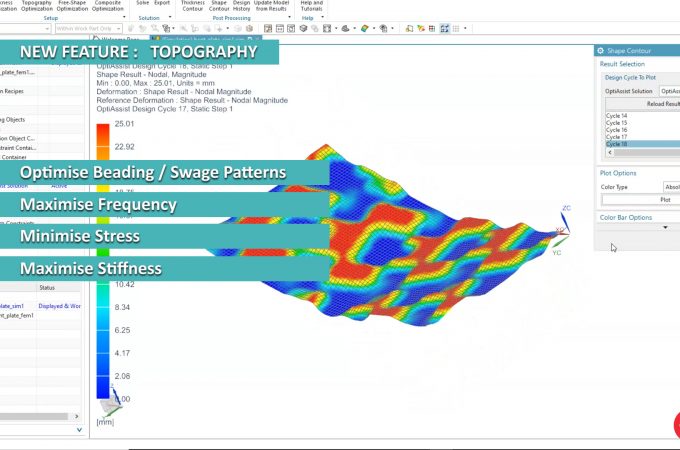Open the arrow beside the fit-view frame icon
Image resolution: width=680 pixels, height=450 pixels.
tap(336, 29)
